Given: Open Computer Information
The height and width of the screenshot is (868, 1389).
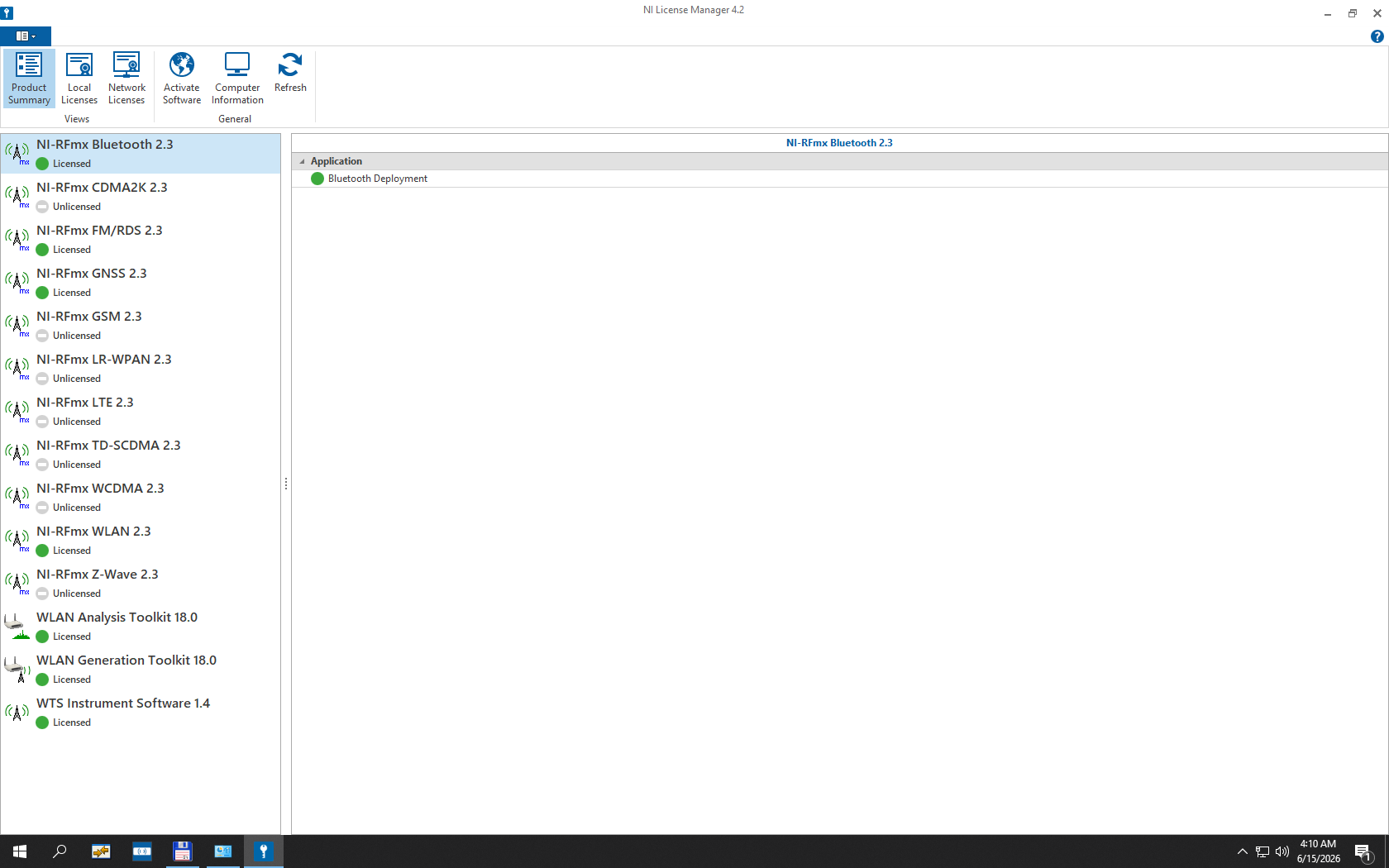Looking at the screenshot, I should point(237,79).
